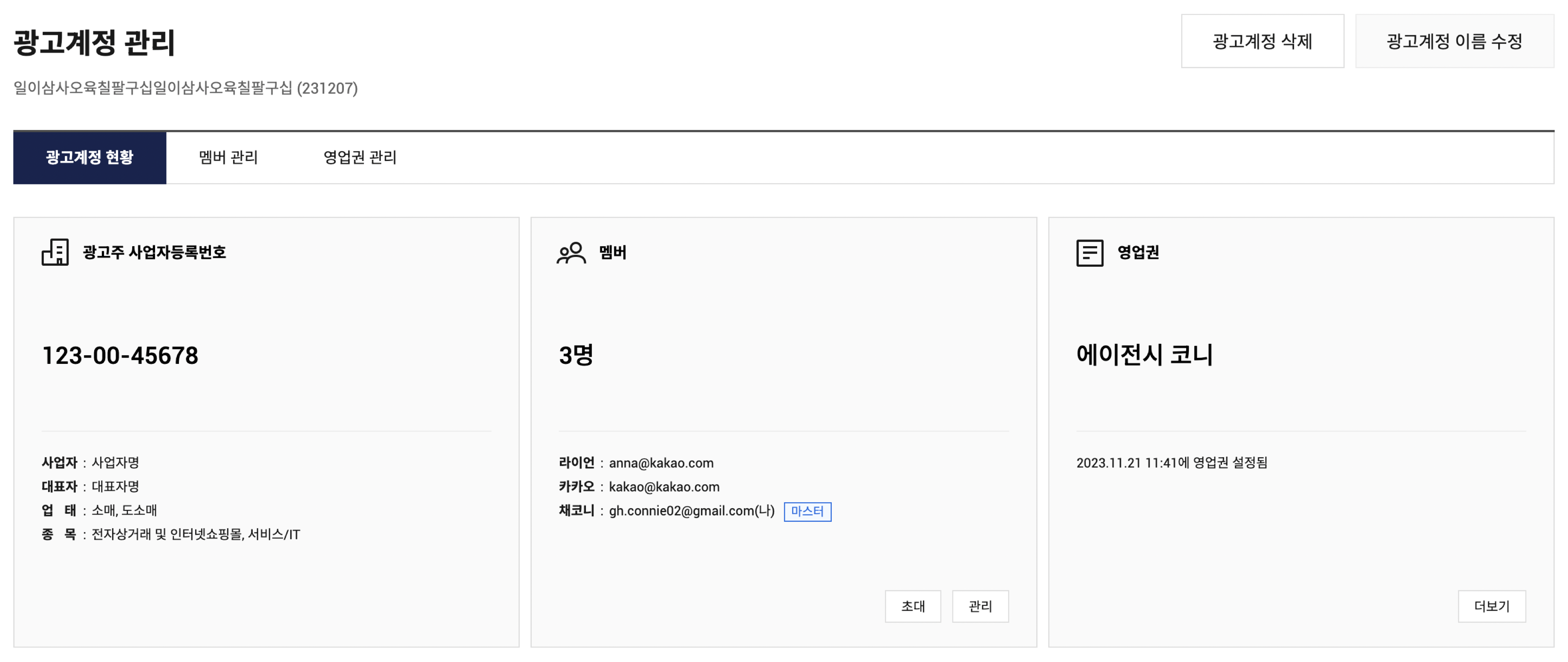Click the document icon beside 영업권
1568x662 pixels.
[x=1089, y=253]
